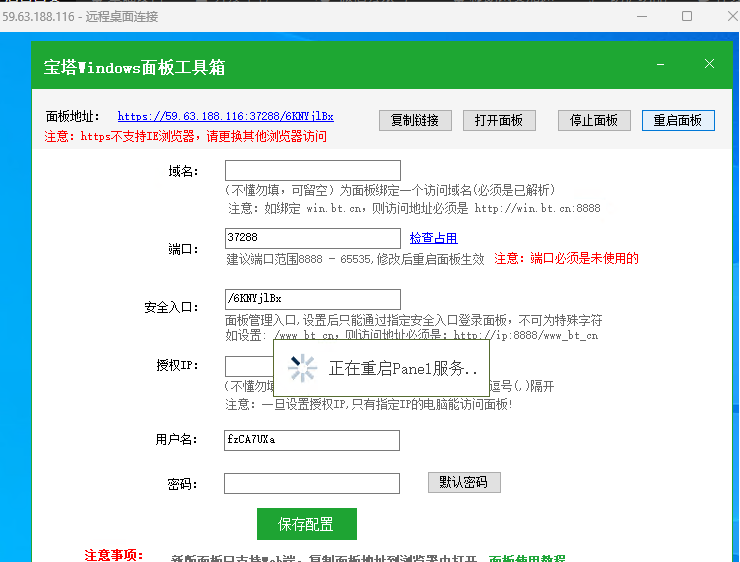The height and width of the screenshot is (562, 740).
Task: Focus the 授权IP input field
Action: pos(249,366)
